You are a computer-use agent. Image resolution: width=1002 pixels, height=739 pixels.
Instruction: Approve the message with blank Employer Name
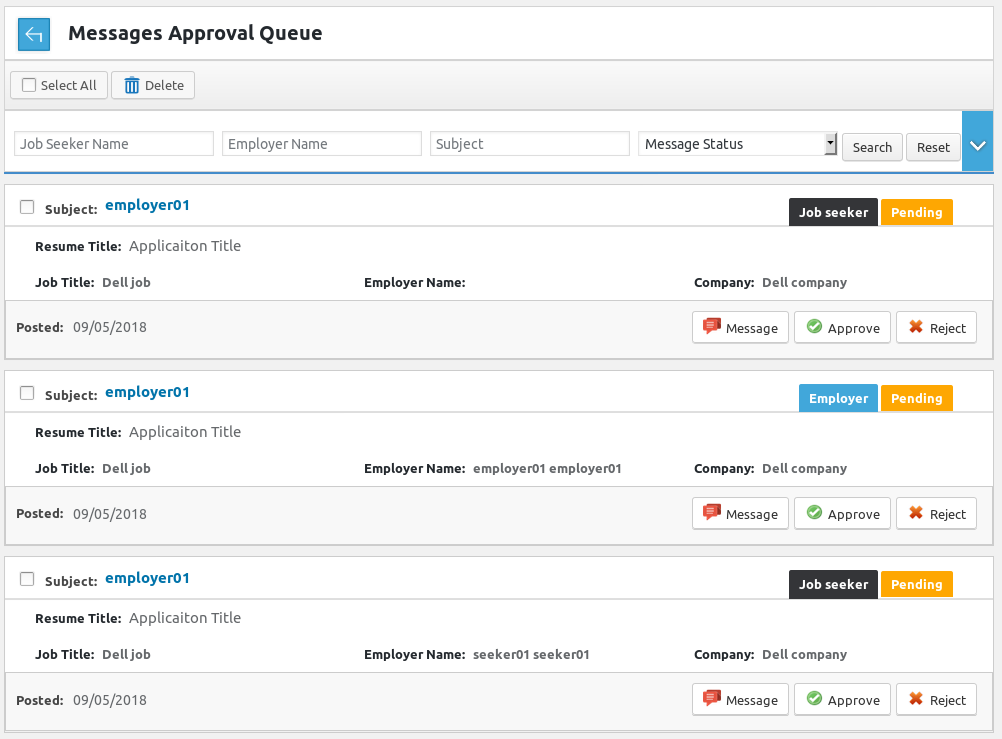coord(842,327)
